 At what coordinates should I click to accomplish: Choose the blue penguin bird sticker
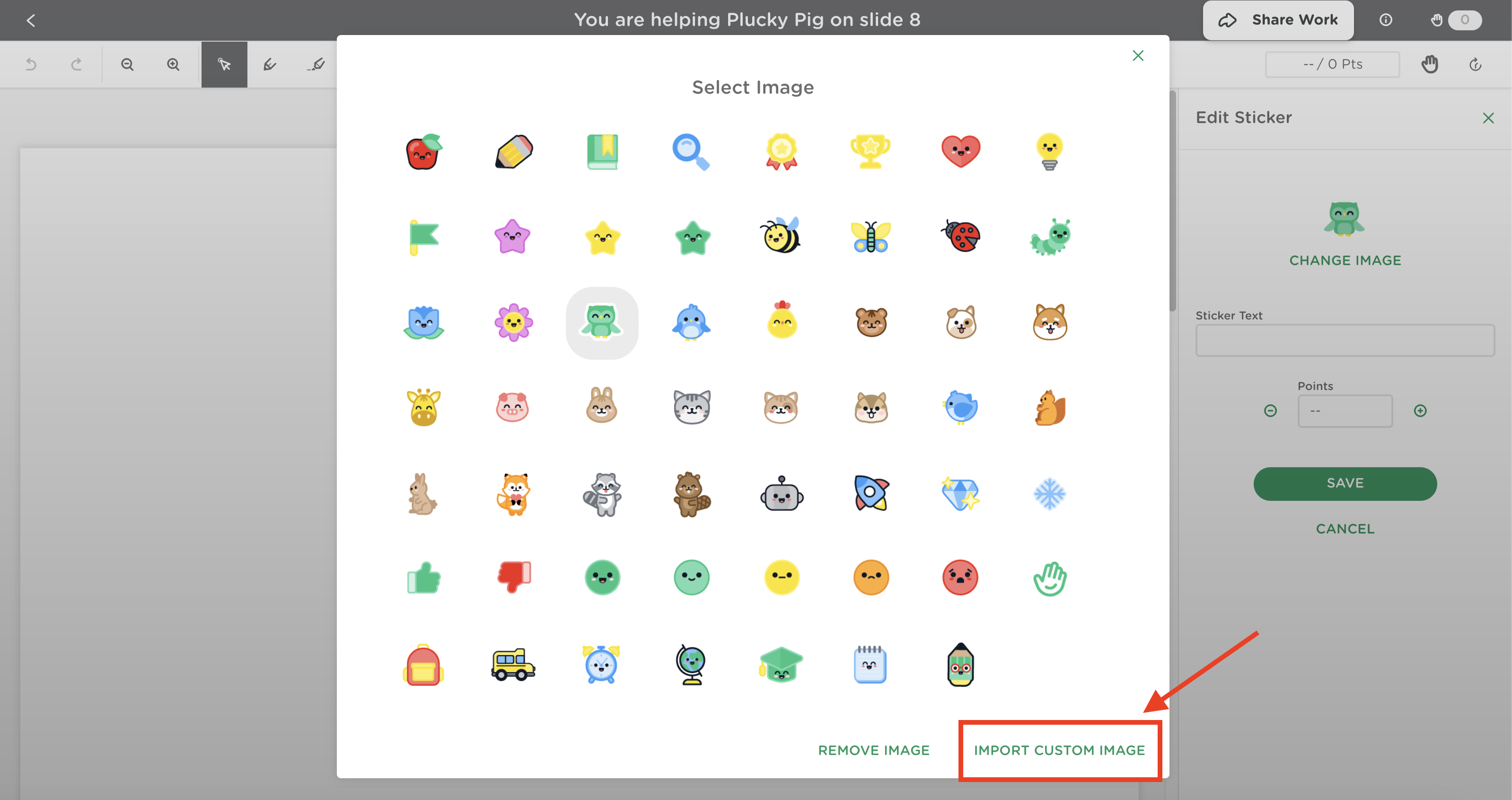tap(692, 322)
